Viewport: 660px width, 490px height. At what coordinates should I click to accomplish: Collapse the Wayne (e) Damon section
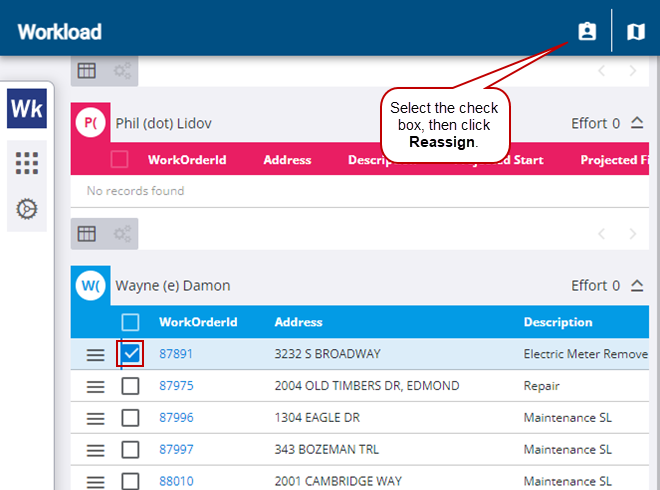(x=637, y=286)
